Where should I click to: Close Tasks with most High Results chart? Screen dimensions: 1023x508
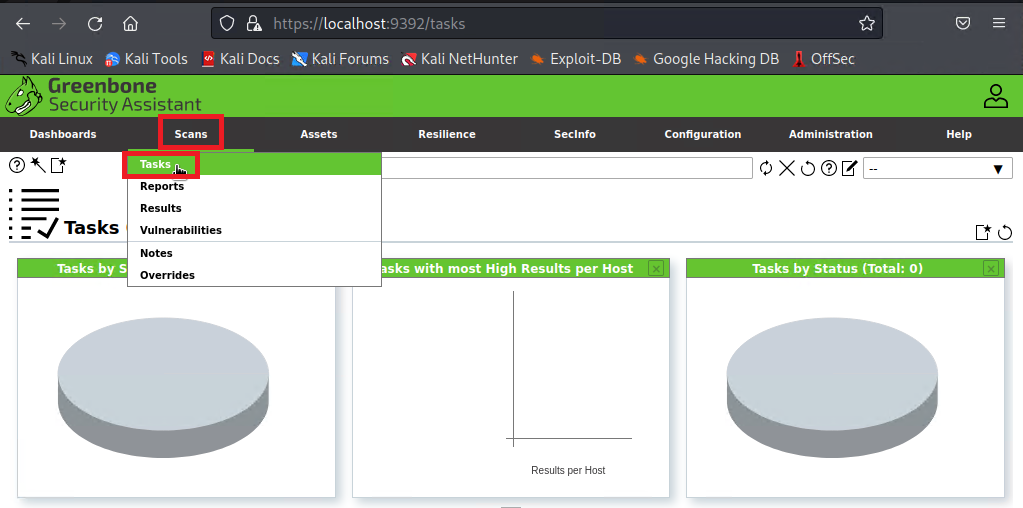656,268
